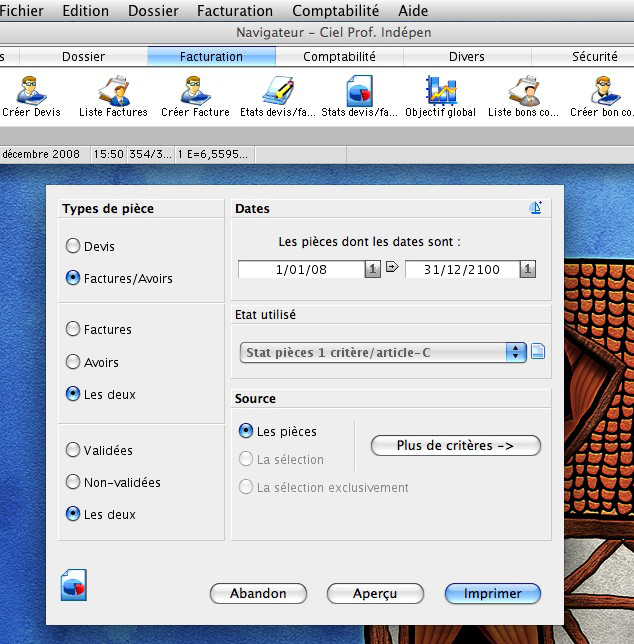Select the Avoirs radio button
This screenshot has height=644, width=634.
73,361
